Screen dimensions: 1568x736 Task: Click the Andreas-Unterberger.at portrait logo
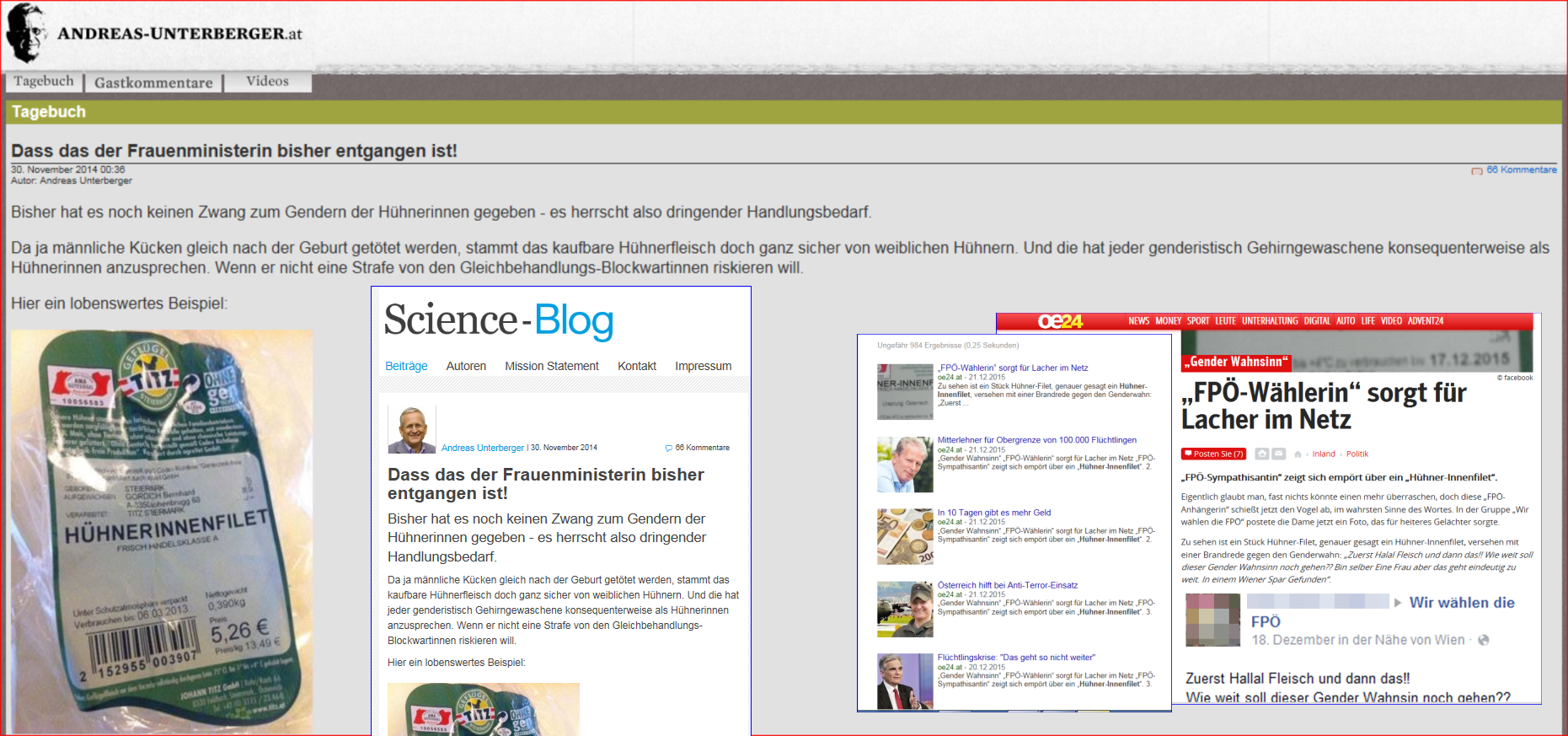click(x=25, y=33)
